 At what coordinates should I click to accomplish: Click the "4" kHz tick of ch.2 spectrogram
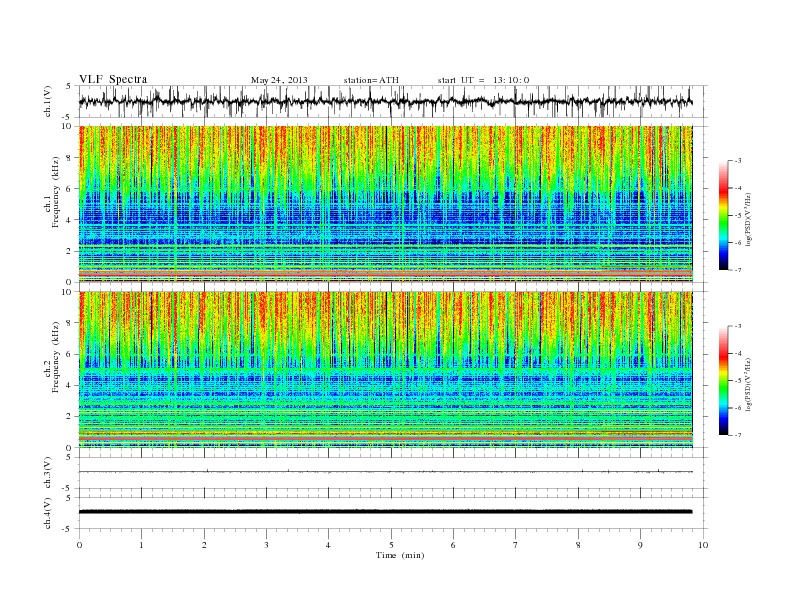coord(70,385)
